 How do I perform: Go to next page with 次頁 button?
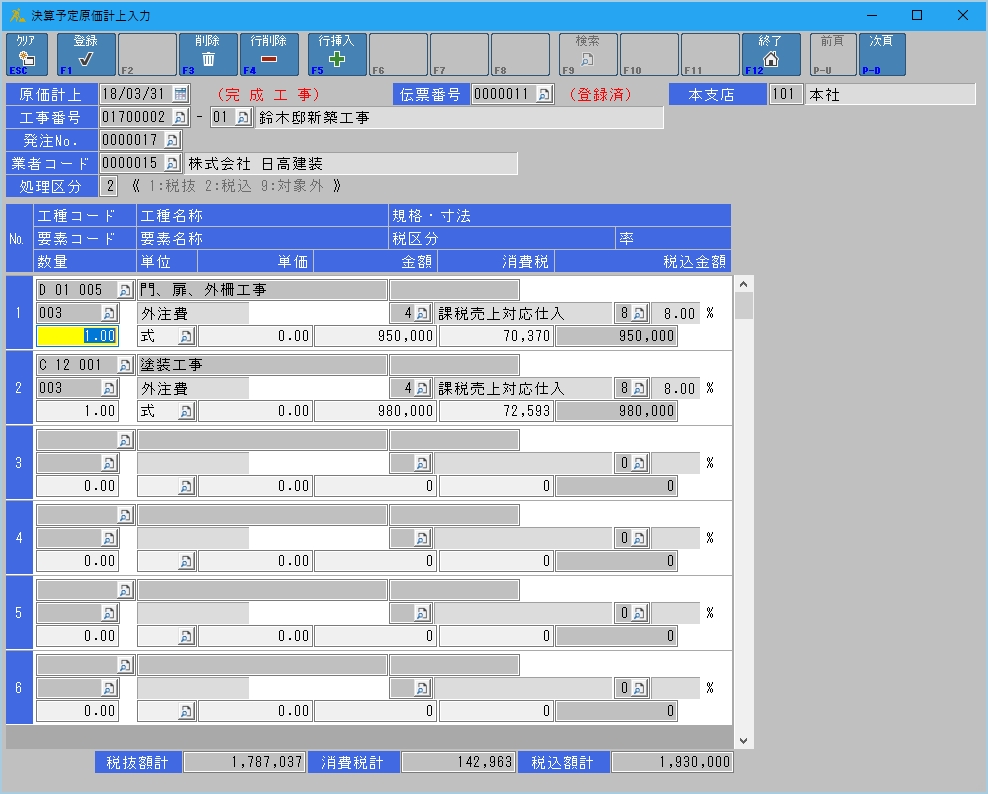pos(882,55)
